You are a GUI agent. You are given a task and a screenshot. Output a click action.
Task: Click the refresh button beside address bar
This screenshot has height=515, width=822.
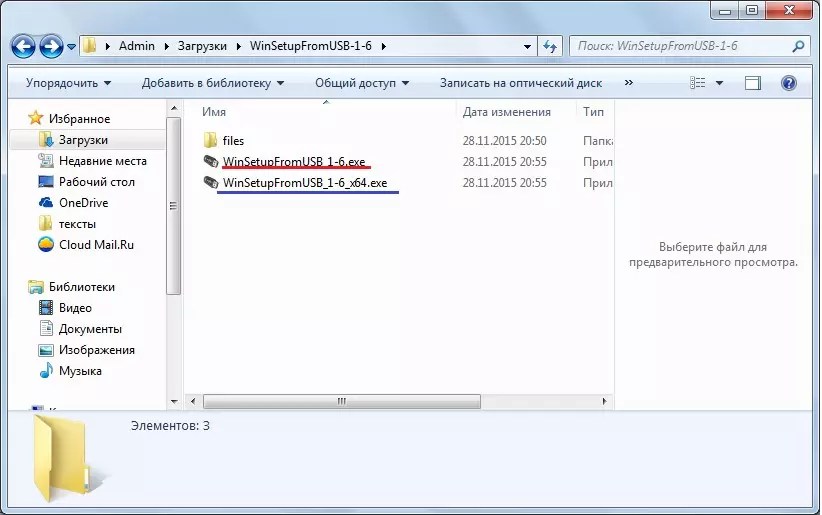(550, 46)
